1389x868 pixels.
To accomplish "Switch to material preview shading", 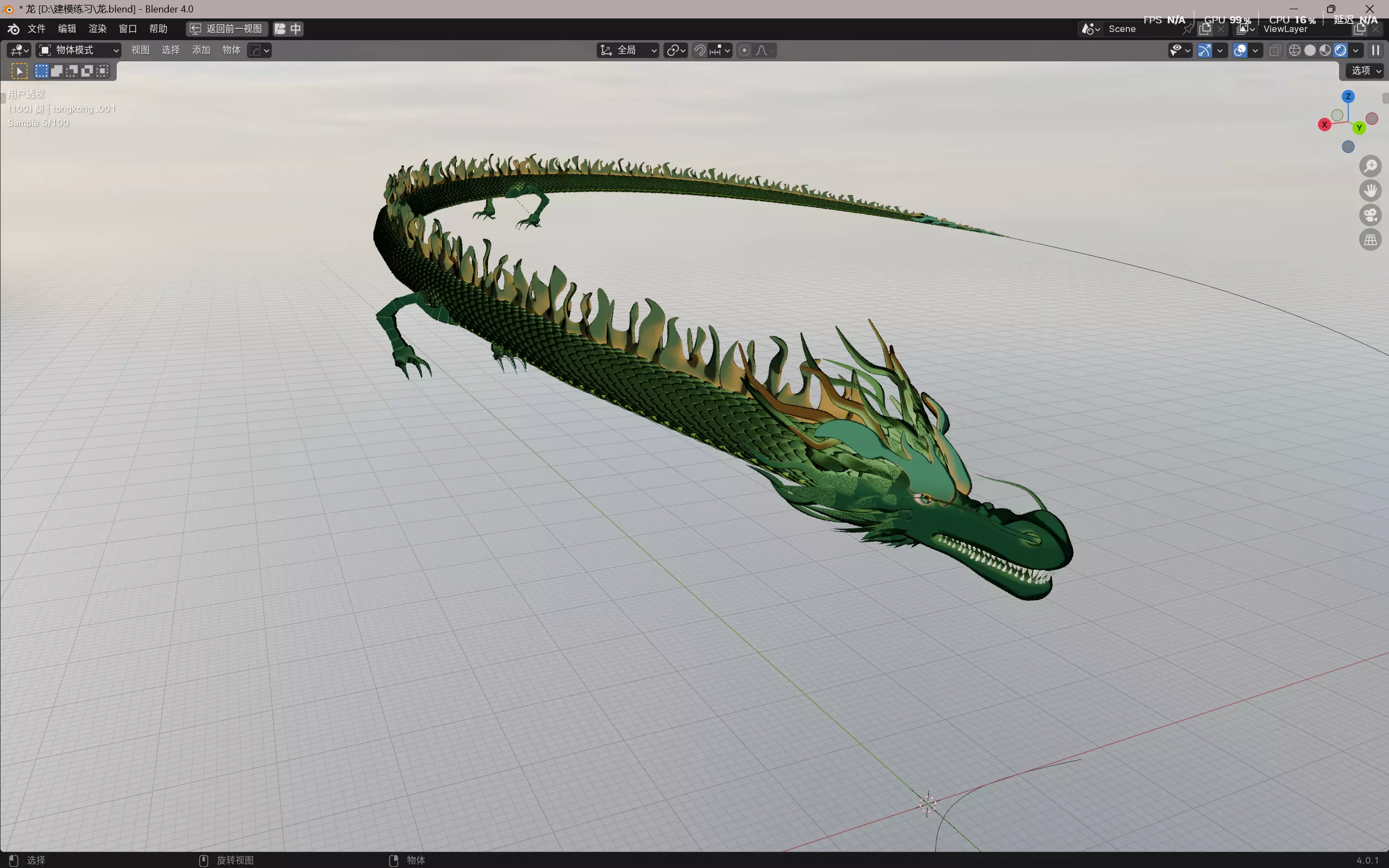I will [1325, 50].
